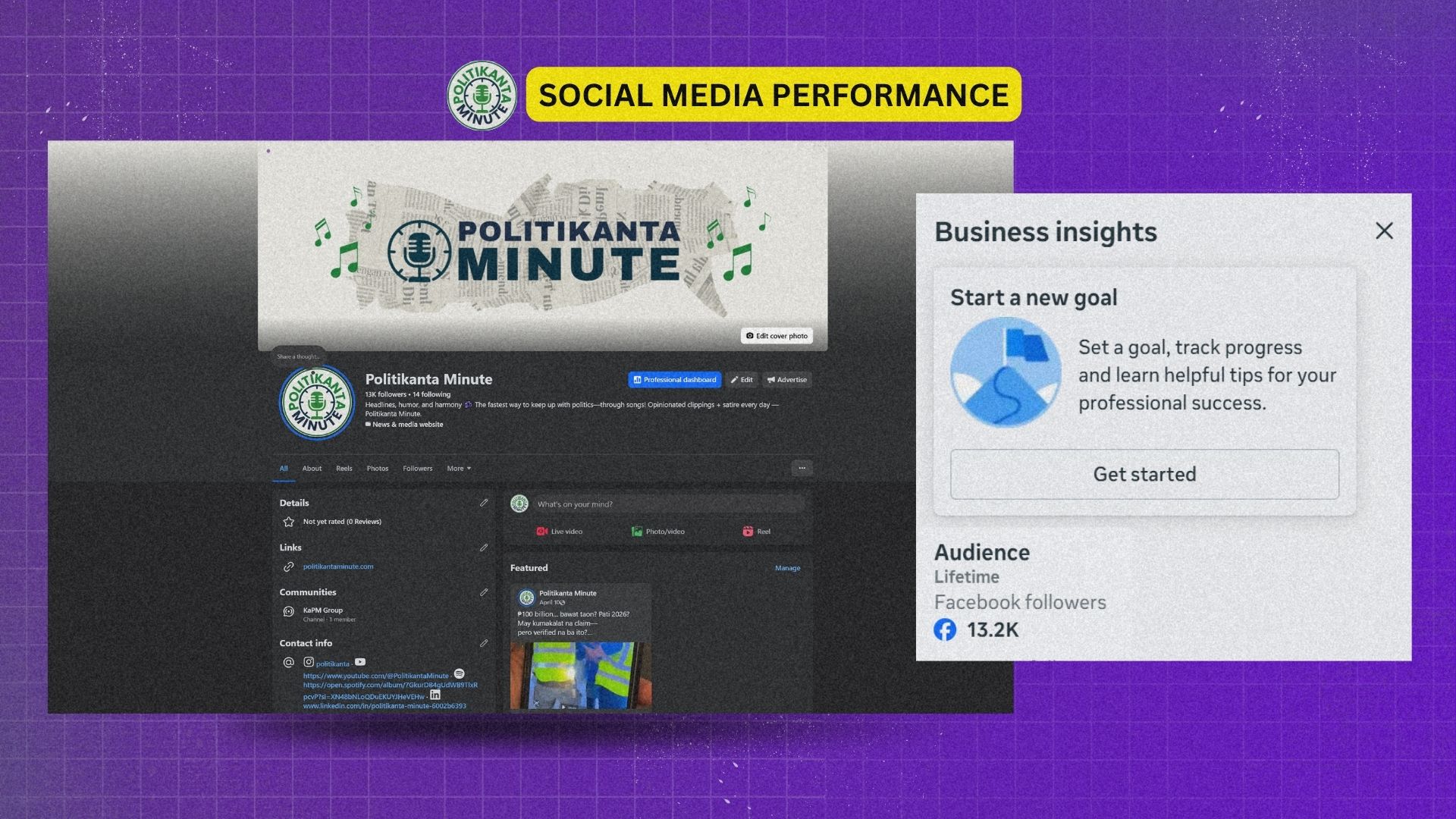Viewport: 1456px width, 819px height.
Task: Open the Reels tab
Action: pos(344,469)
